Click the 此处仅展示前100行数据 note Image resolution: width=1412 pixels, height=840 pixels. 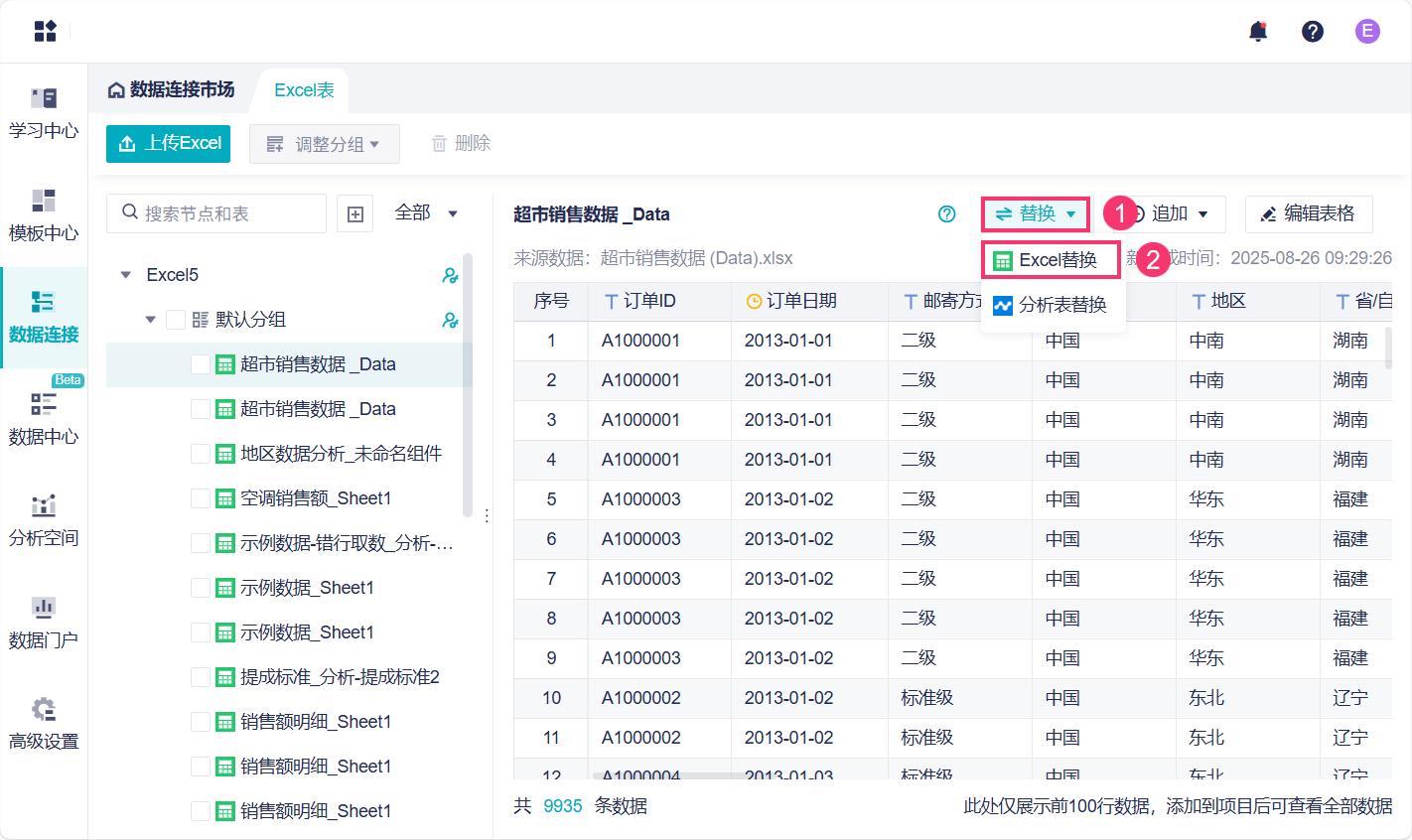[1178, 806]
